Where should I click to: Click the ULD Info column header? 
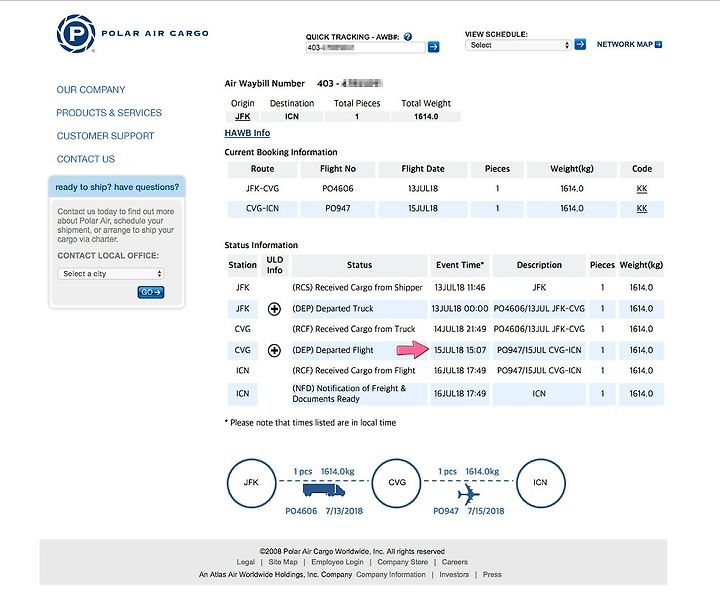[275, 265]
